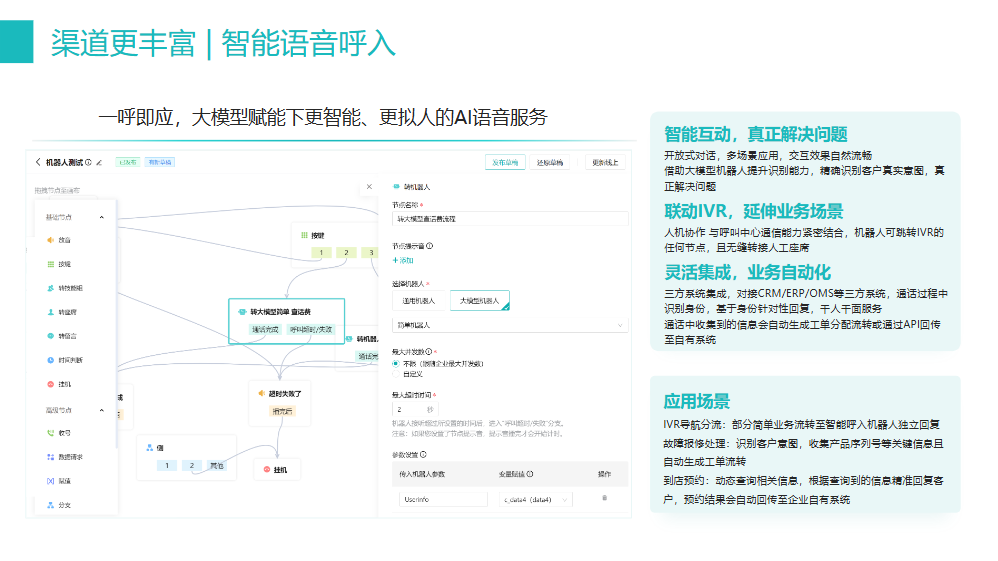This screenshot has height=561, width=998.
Task: Click the + 添加 prompt audio link
Action: (x=403, y=260)
